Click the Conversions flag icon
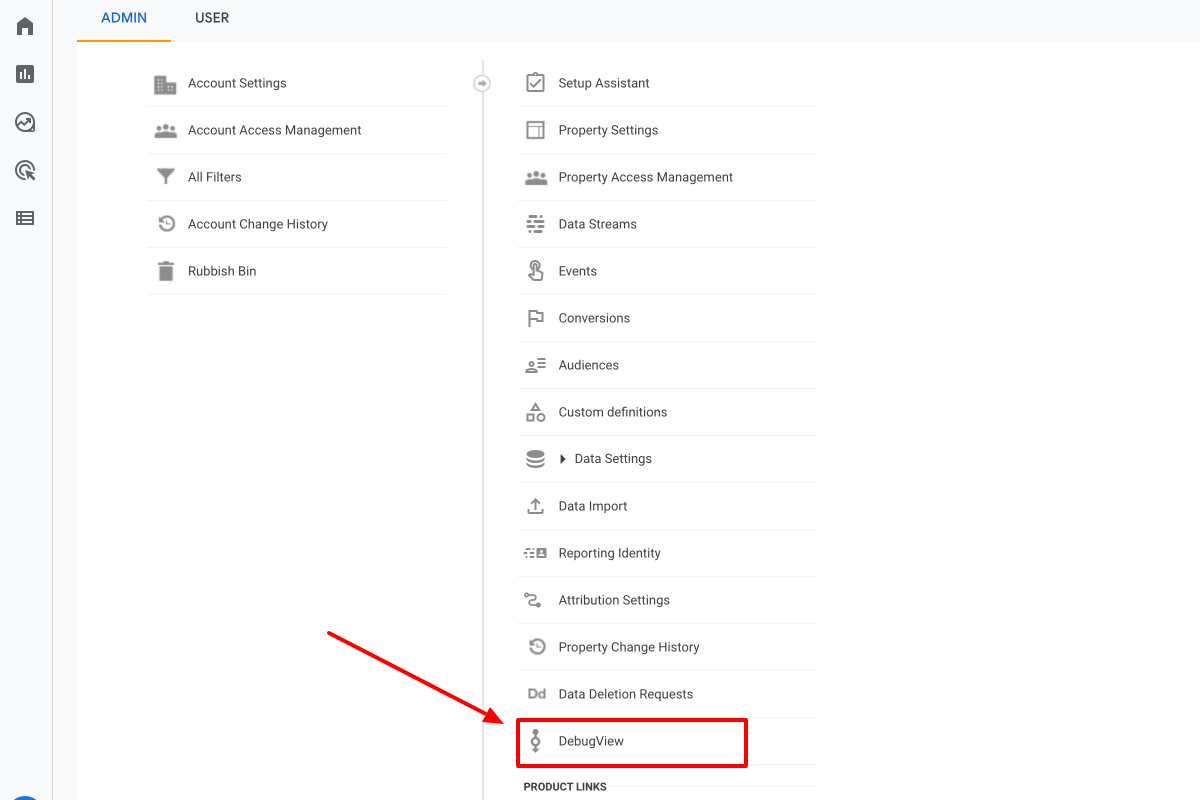 click(x=535, y=318)
